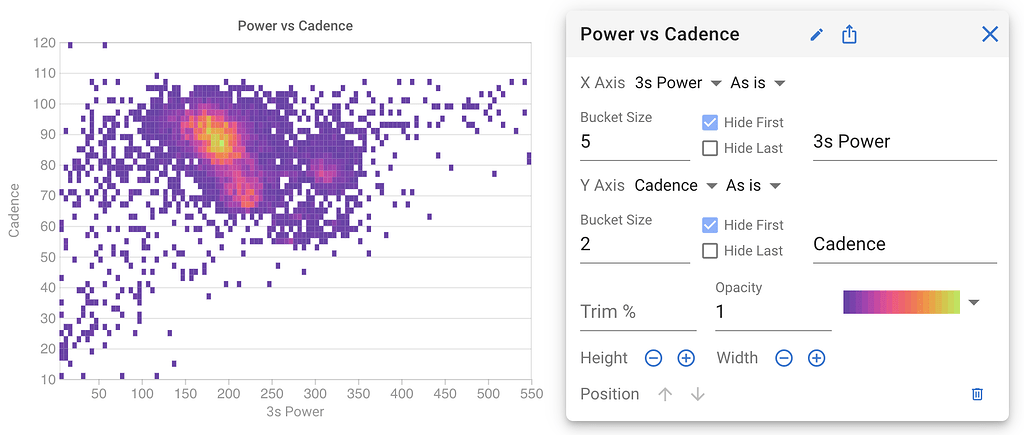Increase chart width with plus icon
This screenshot has height=435, width=1024.
coord(816,358)
